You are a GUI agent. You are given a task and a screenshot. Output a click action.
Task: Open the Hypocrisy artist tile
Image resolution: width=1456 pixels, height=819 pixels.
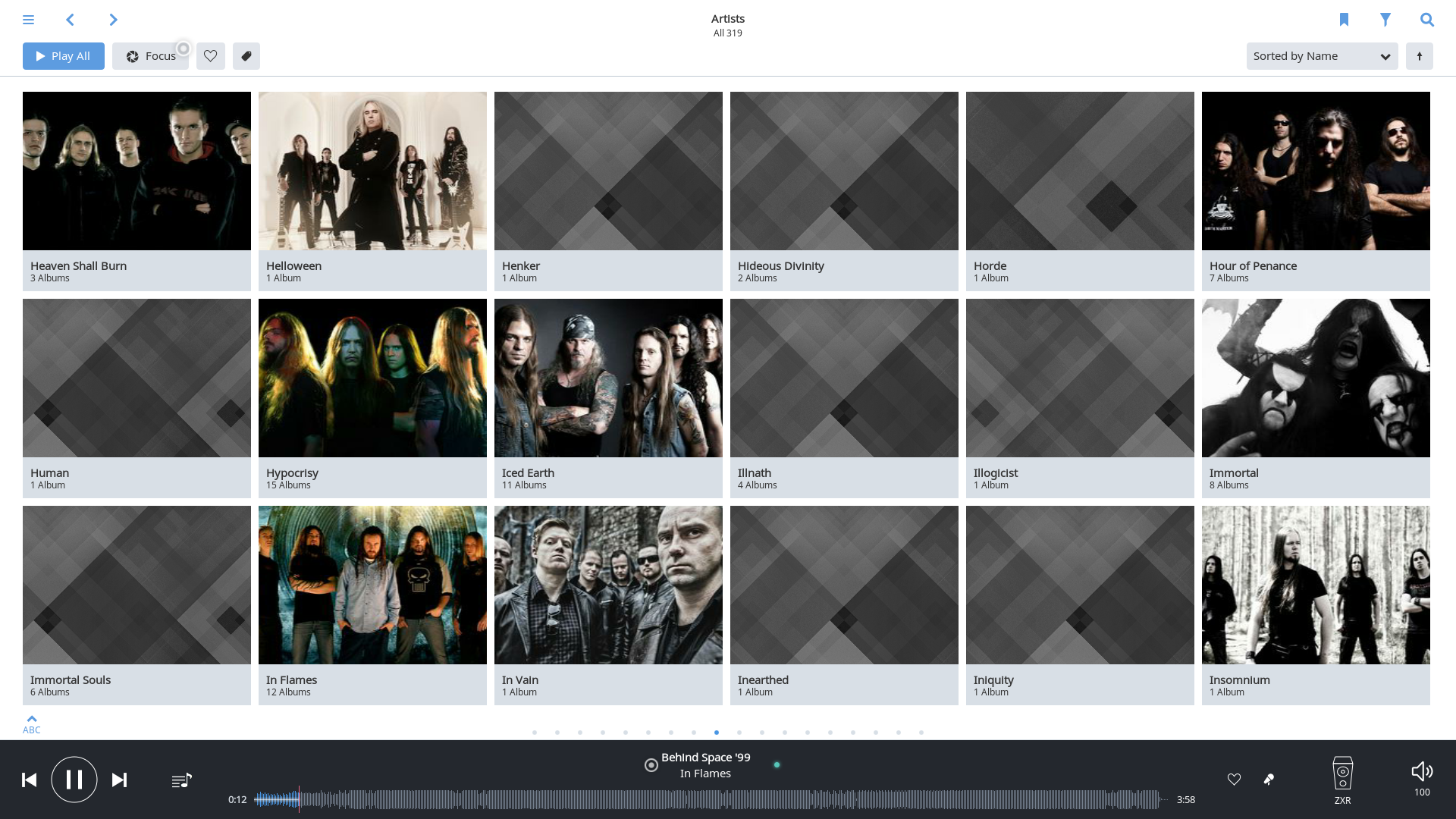[x=372, y=397]
